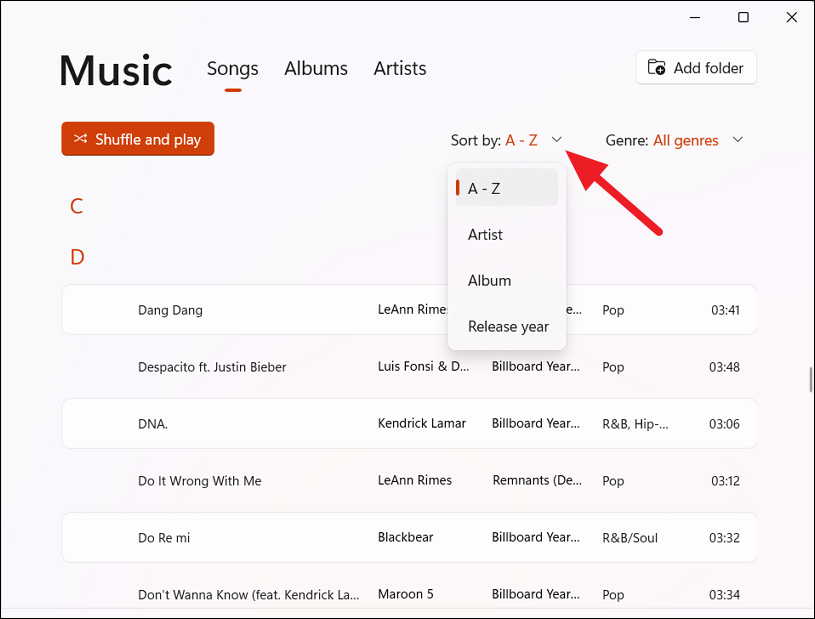Screen dimensions: 815x619
Task: Choose Artist in the sort menu
Action: click(x=486, y=234)
